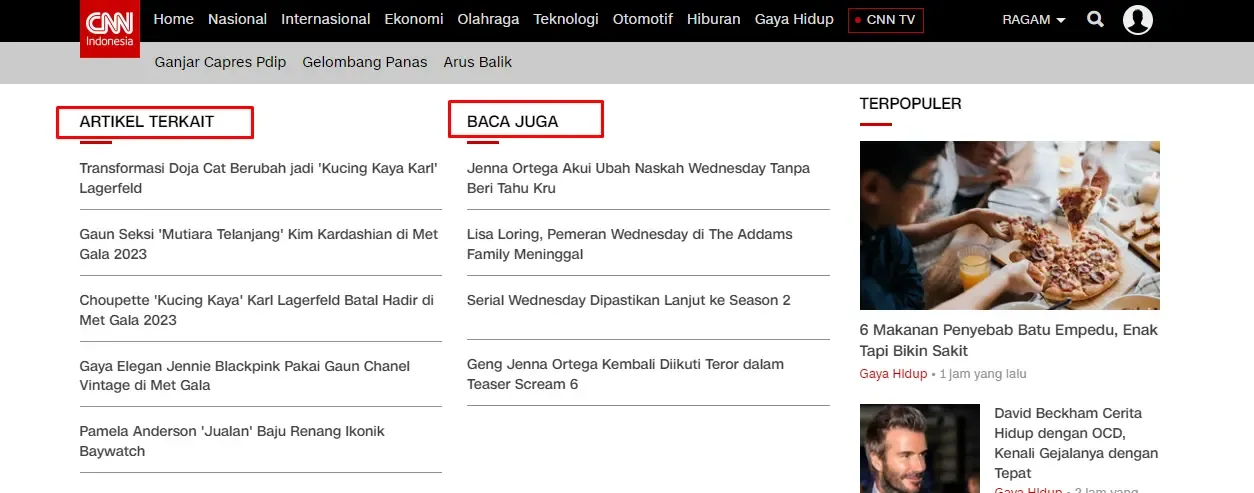Select the Arus Balik topic
The image size is (1254, 493).
click(x=477, y=62)
